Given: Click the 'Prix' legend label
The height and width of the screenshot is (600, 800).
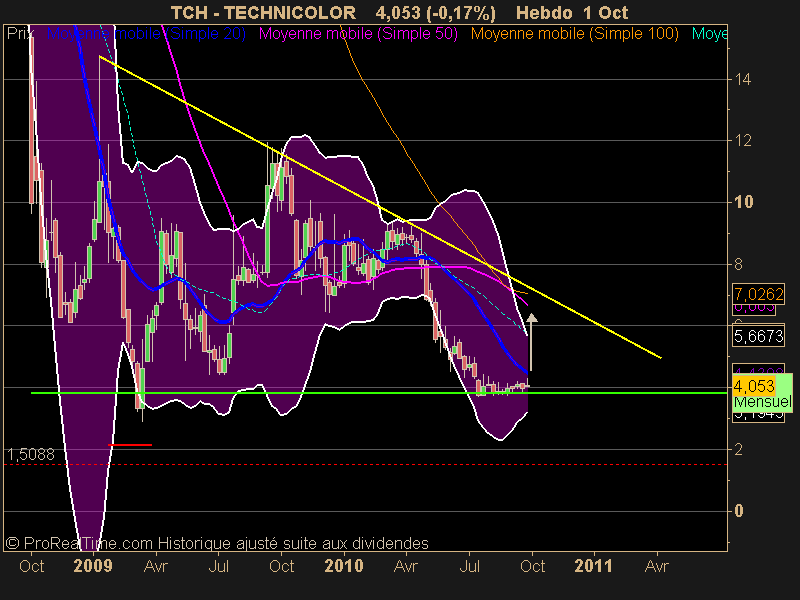Looking at the screenshot, I should pos(20,34).
